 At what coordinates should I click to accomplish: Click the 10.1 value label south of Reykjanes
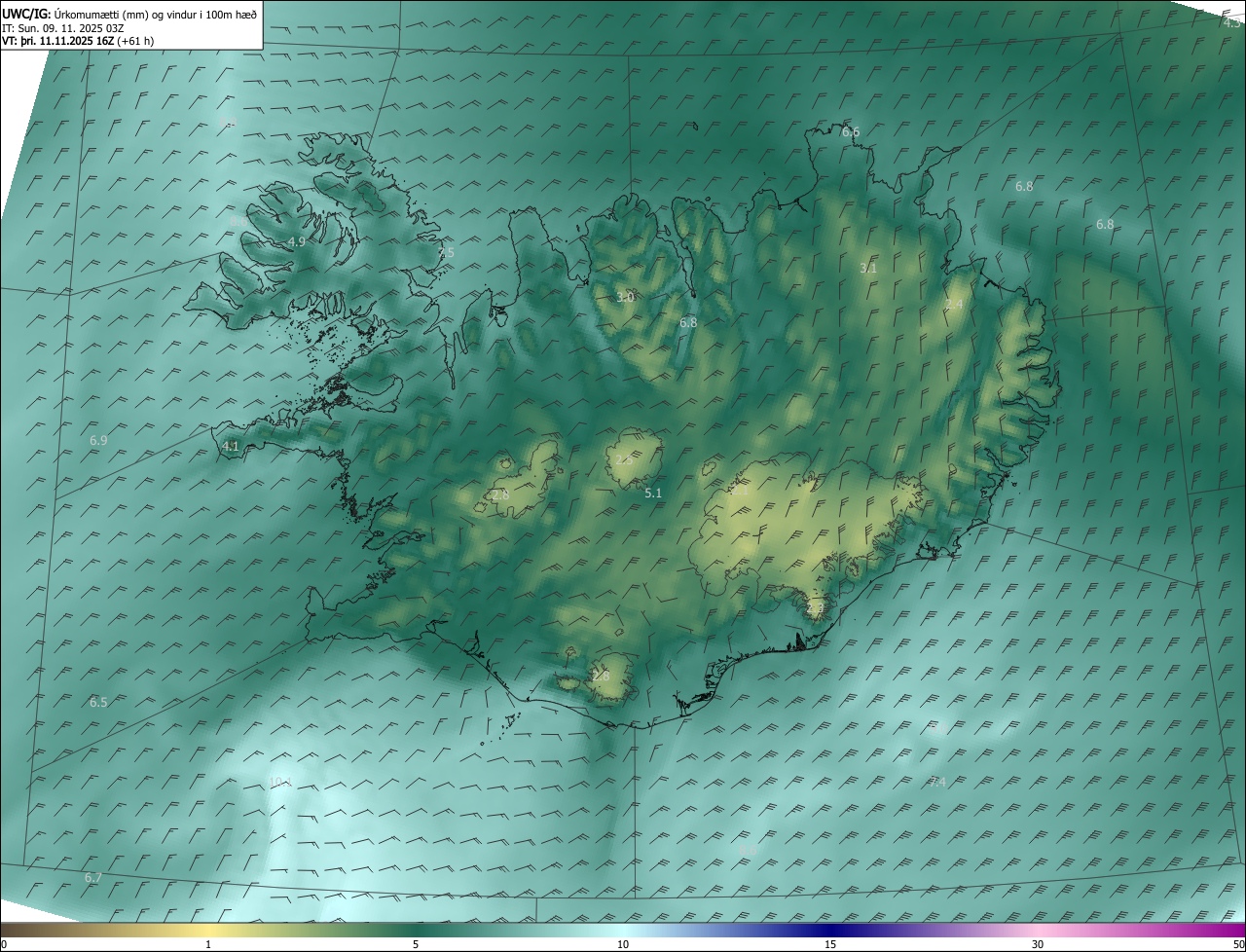click(x=280, y=782)
